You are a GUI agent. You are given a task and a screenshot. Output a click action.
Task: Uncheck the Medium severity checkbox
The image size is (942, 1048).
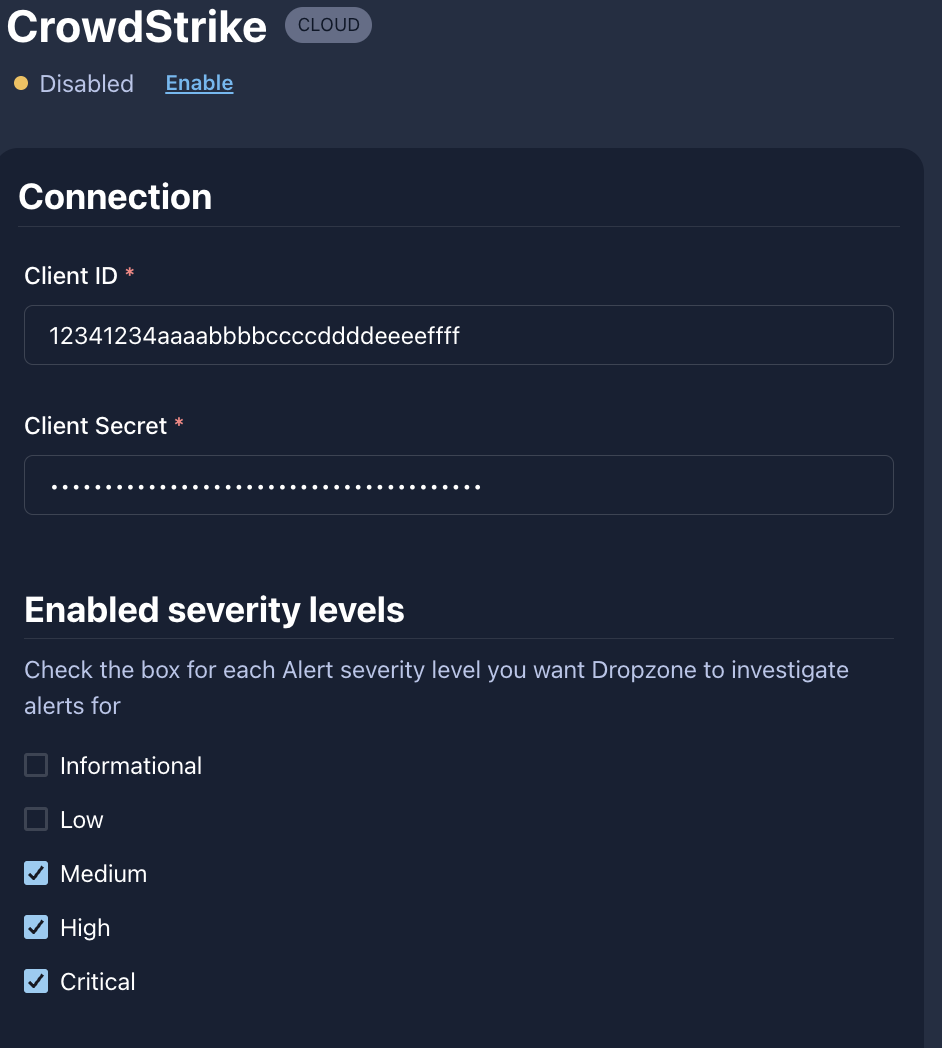[36, 874]
